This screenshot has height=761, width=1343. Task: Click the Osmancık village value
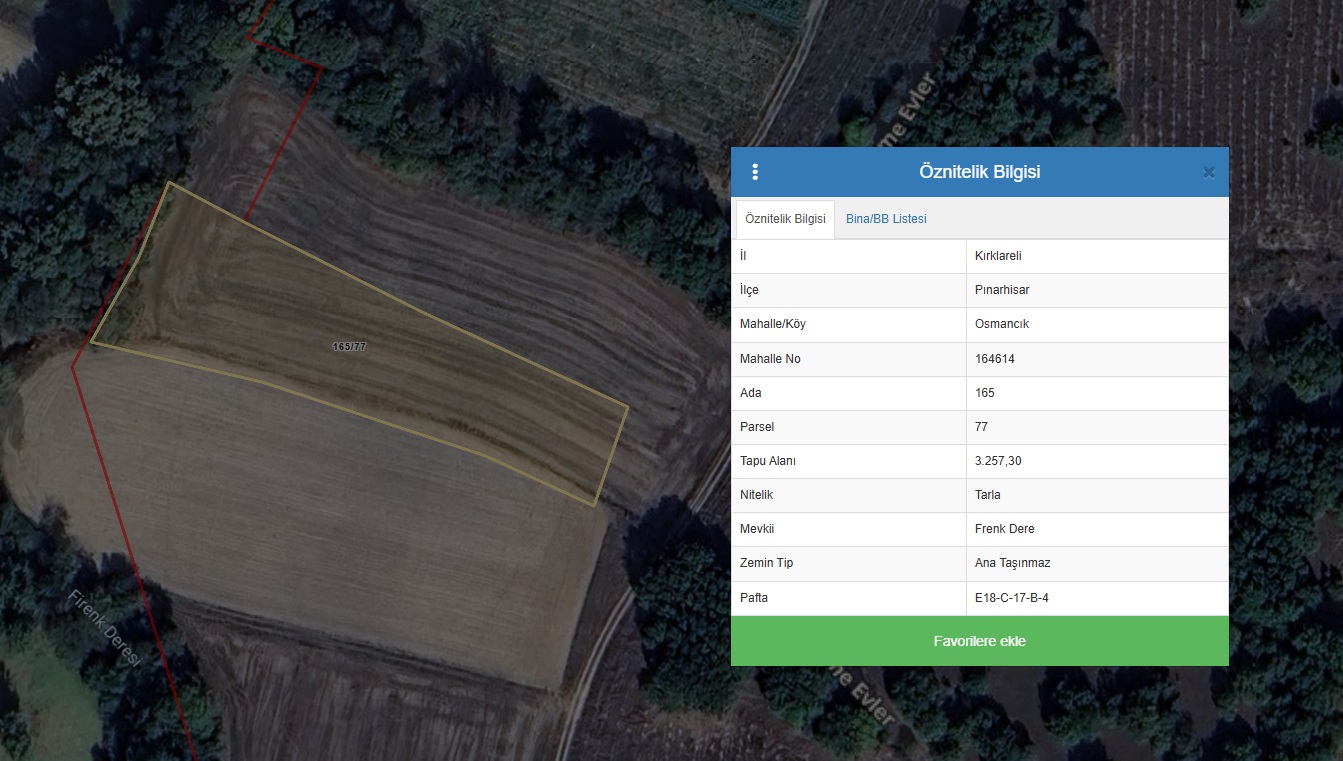tap(1002, 324)
